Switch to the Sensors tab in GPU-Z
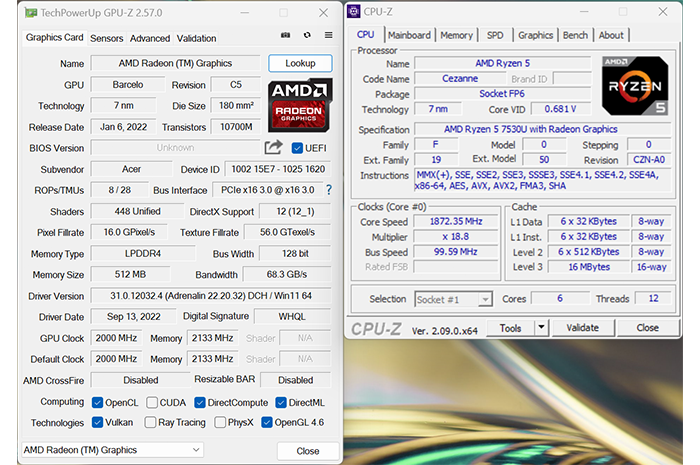The image size is (700, 465). point(107,38)
